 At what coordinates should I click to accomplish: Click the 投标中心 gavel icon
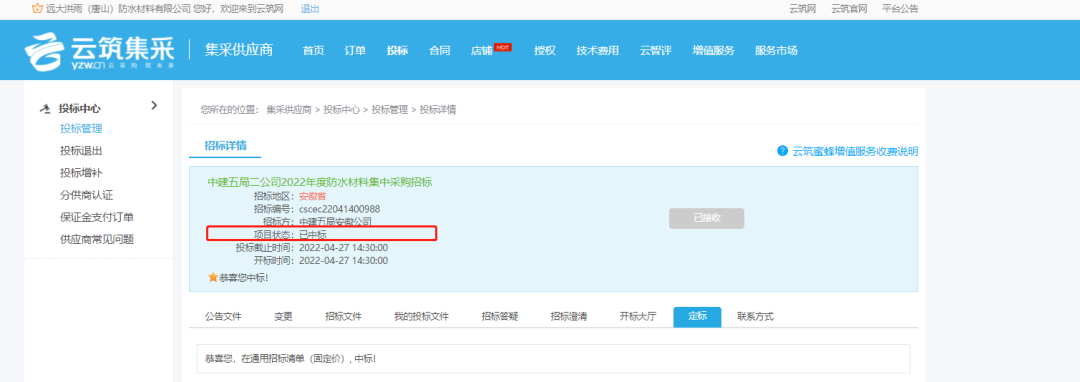pos(45,109)
